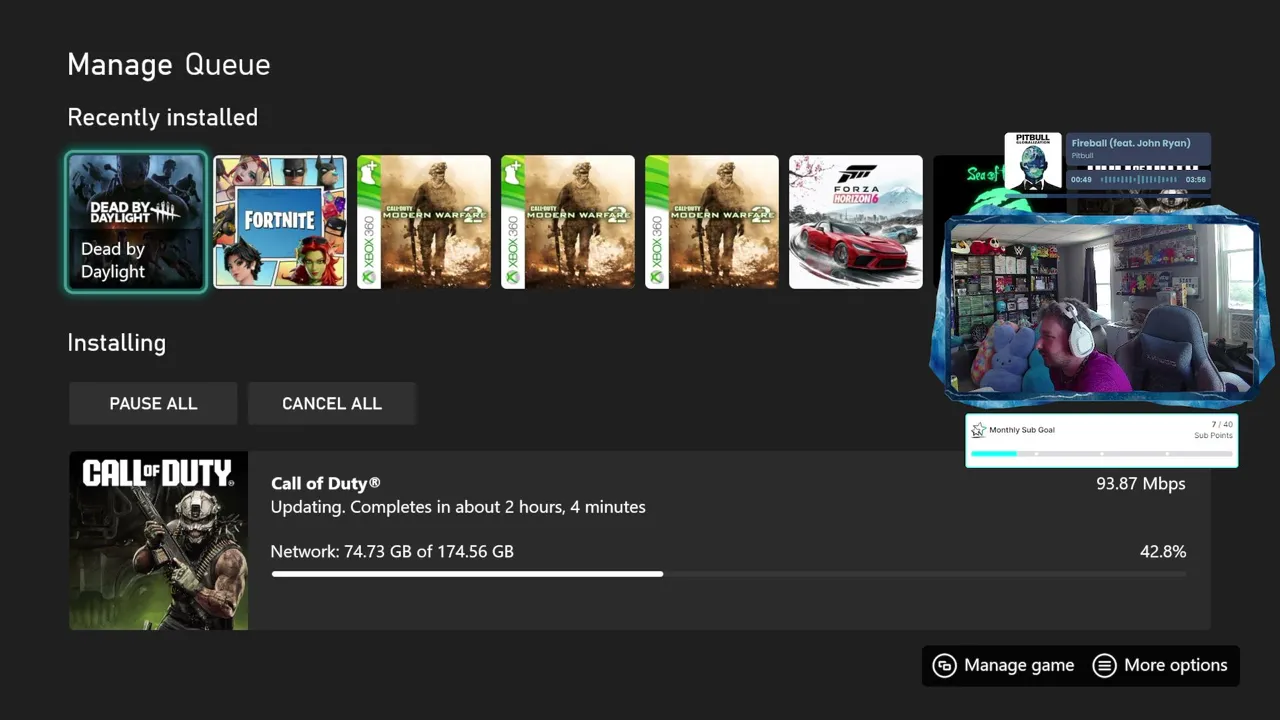Screen dimensions: 1280x720
Task: Cancel all installs with CANCEL ALL
Action: tap(332, 404)
